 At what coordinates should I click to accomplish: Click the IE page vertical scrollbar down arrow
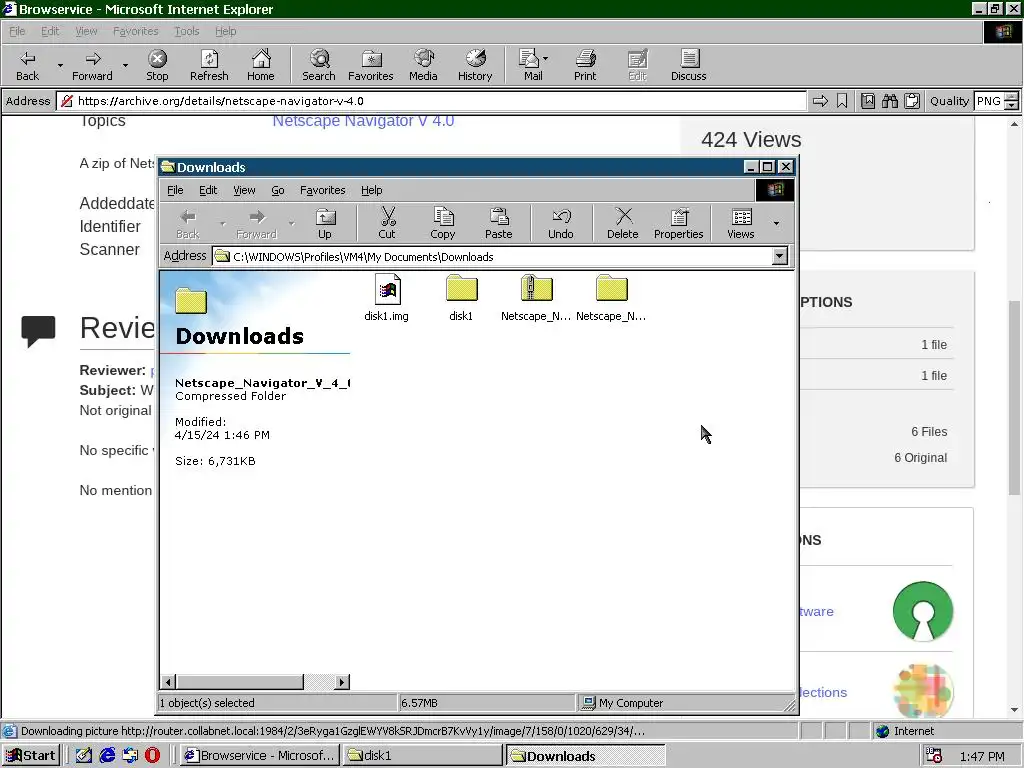click(x=1014, y=710)
